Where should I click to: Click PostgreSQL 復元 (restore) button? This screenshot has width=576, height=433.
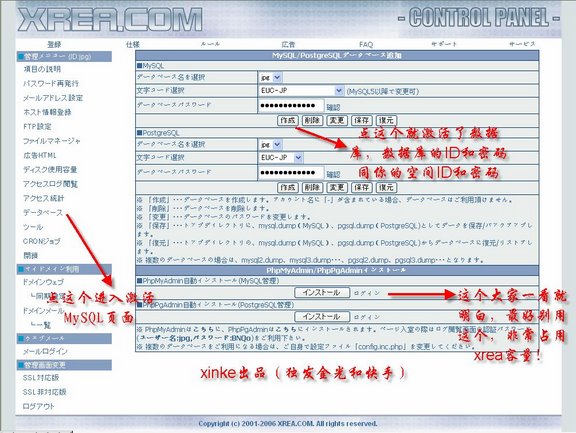click(386, 188)
